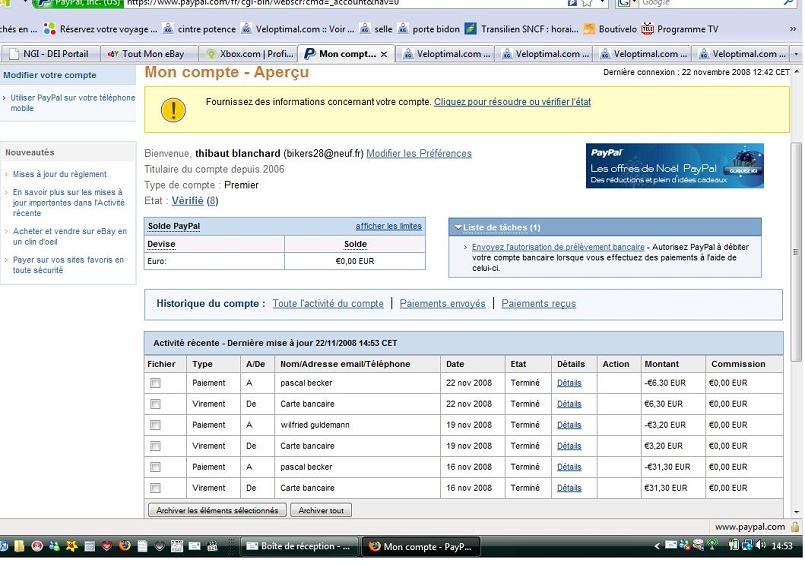
Task: Expand hidden system tray icons
Action: (x=657, y=546)
